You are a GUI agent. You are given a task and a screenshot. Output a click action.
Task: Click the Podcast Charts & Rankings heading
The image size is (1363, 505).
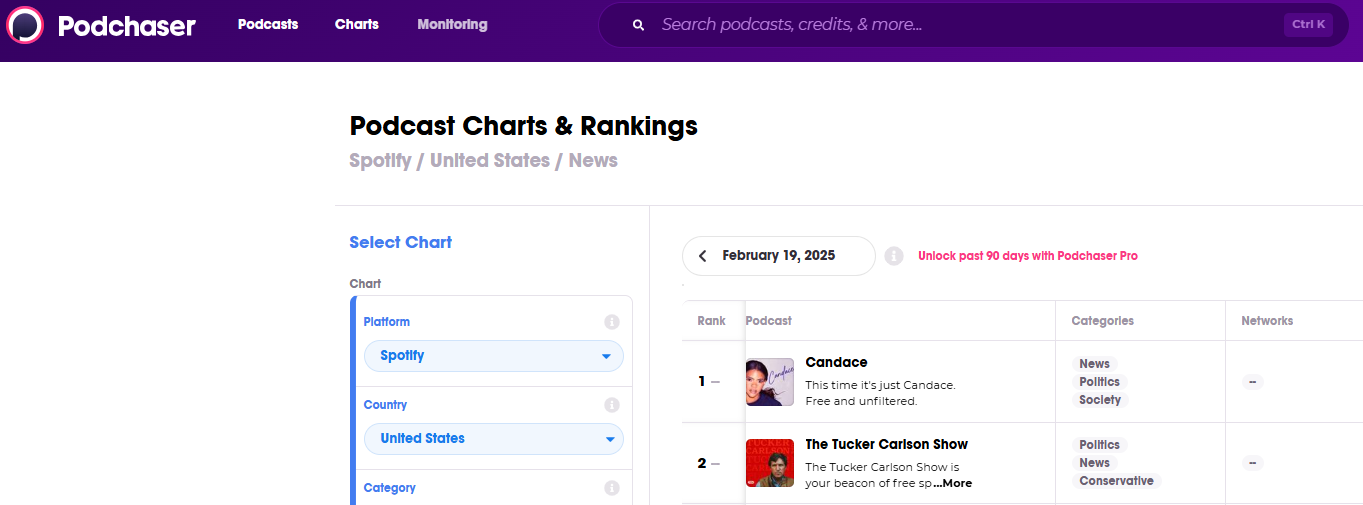(523, 126)
